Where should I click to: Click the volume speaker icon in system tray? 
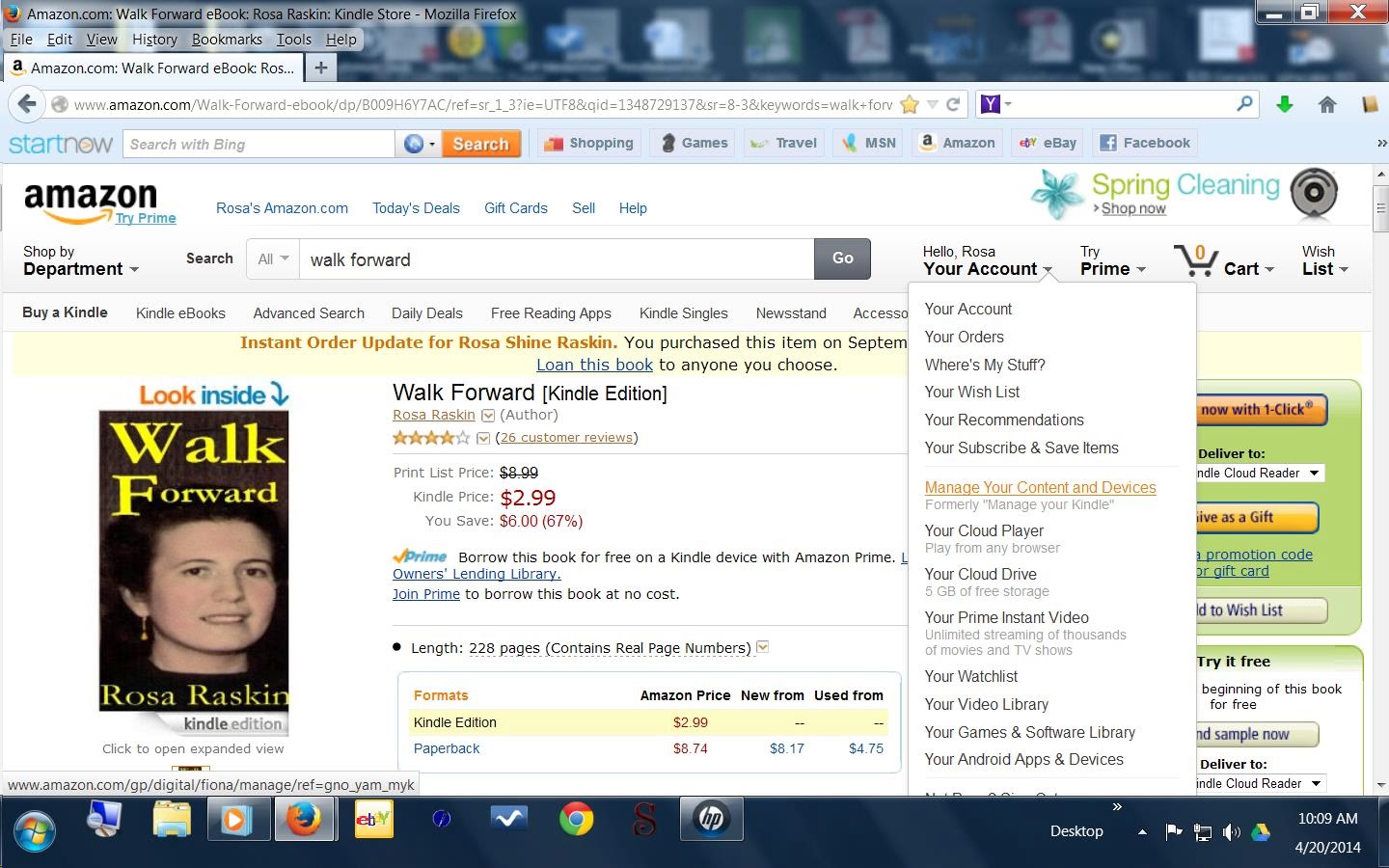[x=1231, y=832]
